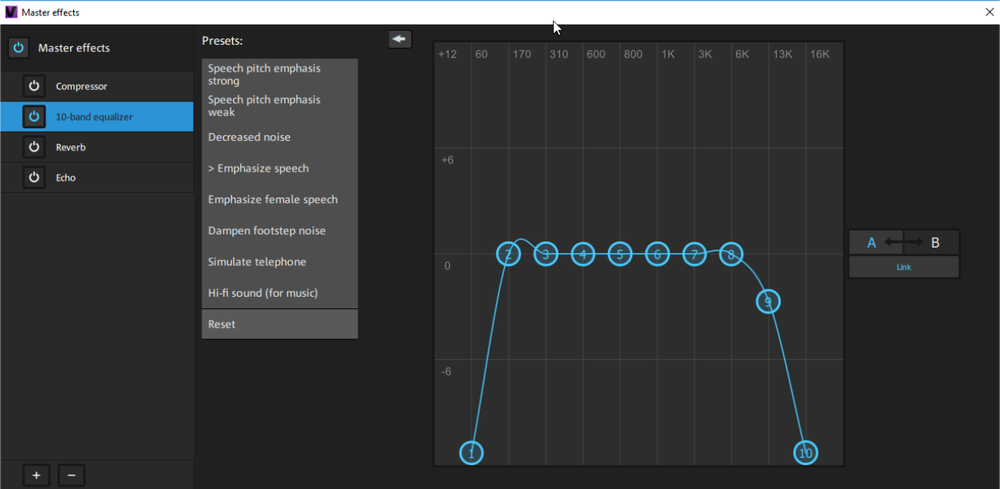
Task: Click the Link button
Action: (903, 267)
